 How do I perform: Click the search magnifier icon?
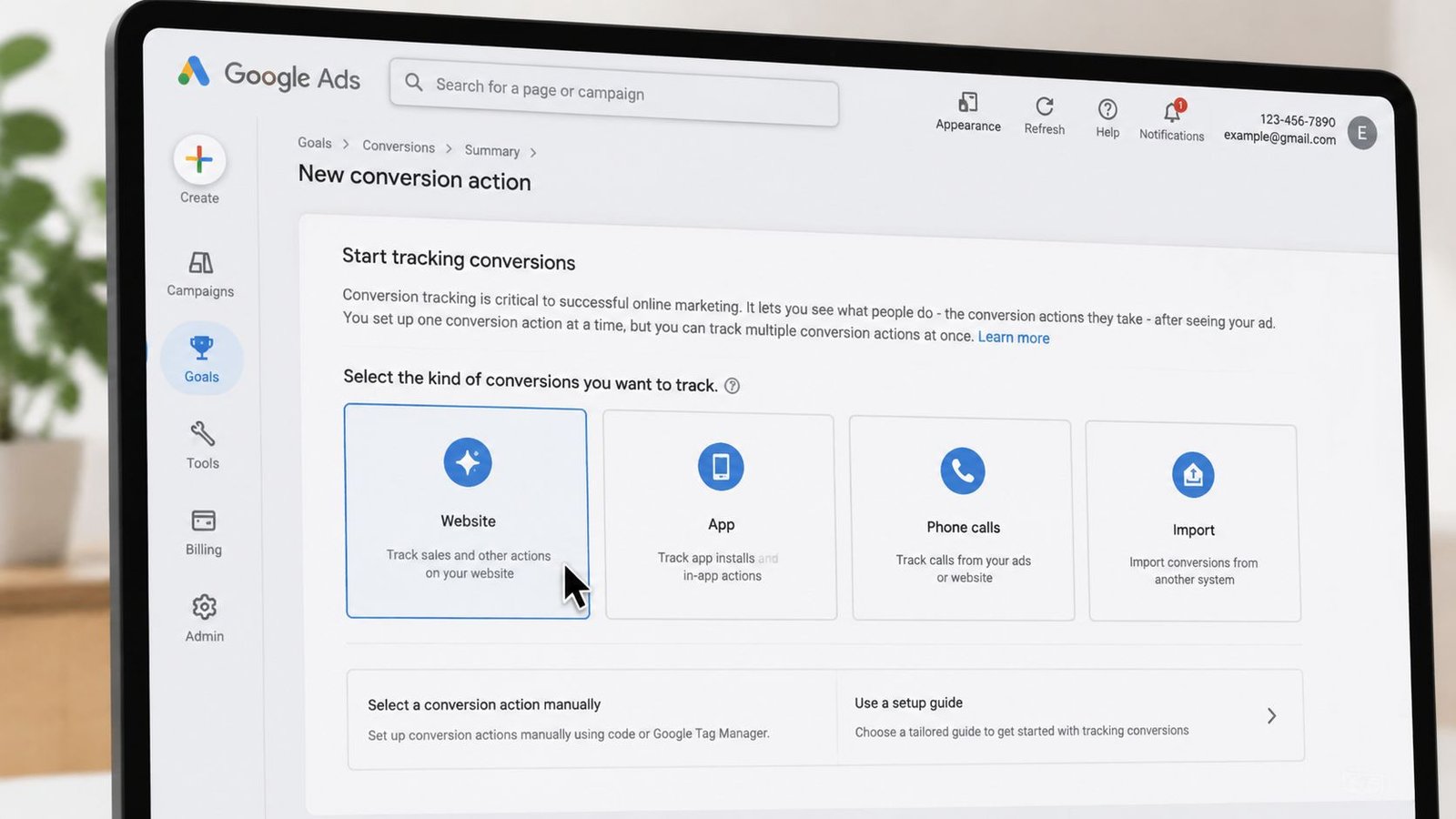413,82
